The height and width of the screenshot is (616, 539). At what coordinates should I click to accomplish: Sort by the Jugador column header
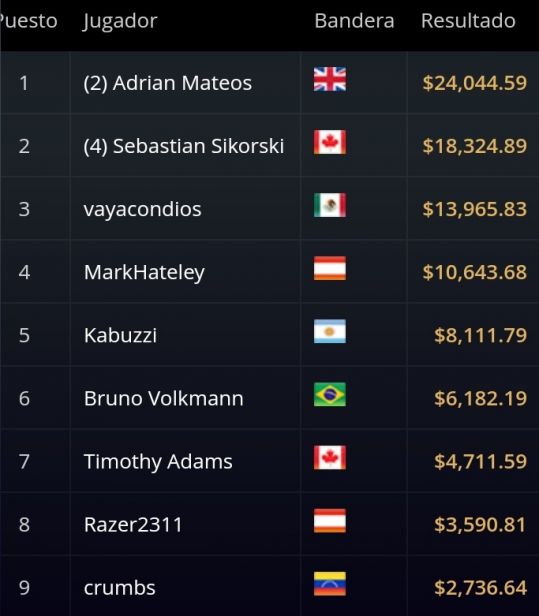[x=120, y=21]
